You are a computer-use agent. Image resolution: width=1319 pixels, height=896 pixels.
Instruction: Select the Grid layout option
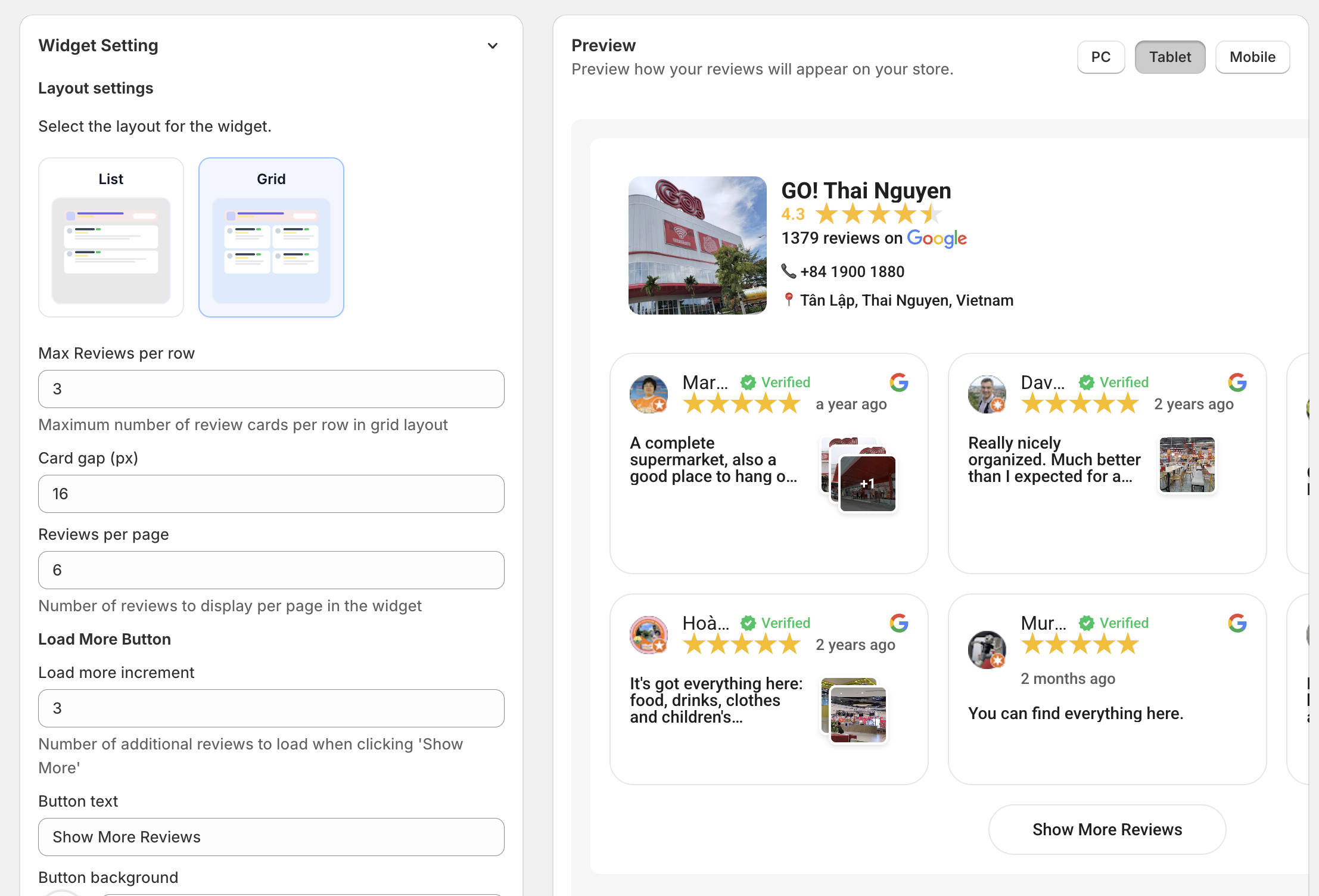(271, 237)
